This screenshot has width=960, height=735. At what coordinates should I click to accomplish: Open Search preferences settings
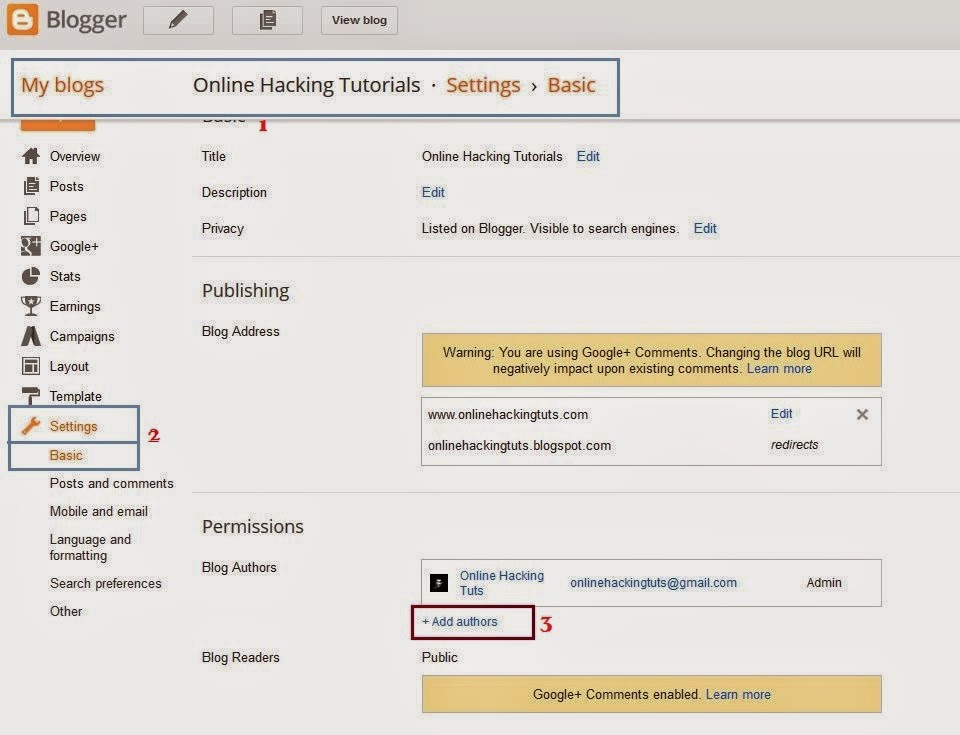(x=105, y=584)
